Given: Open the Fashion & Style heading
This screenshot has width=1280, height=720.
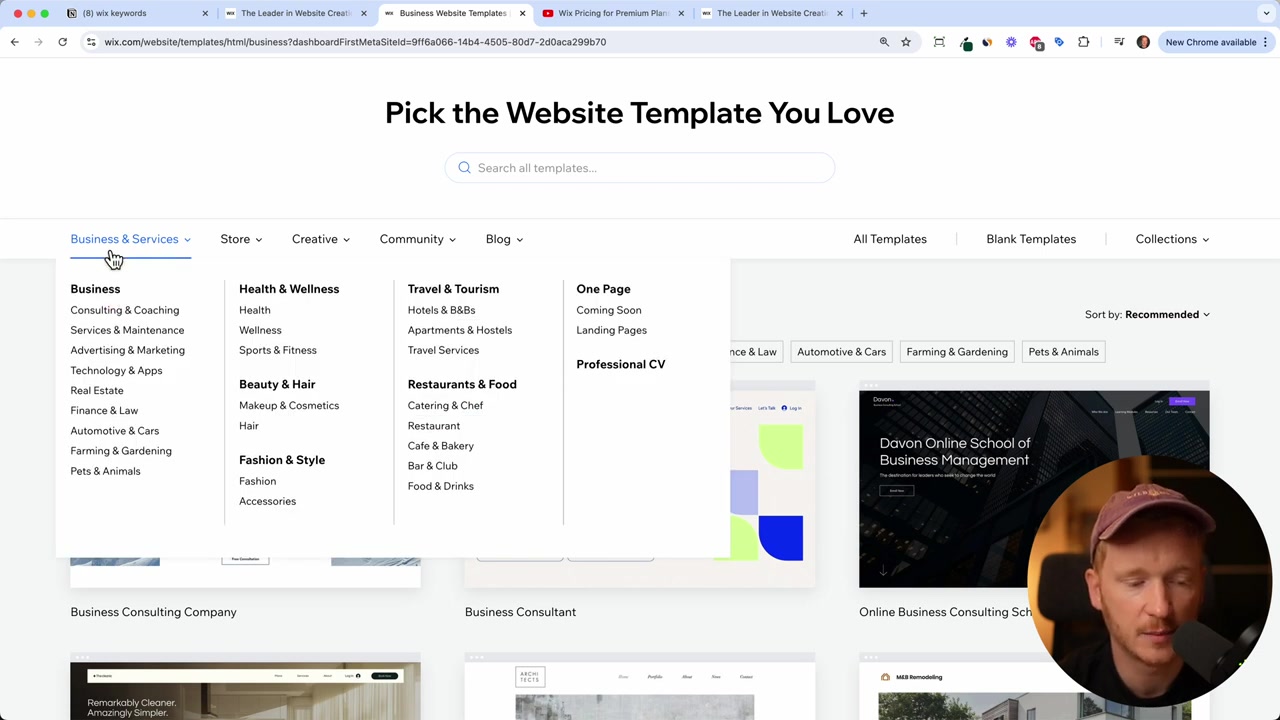Looking at the screenshot, I should point(282,460).
